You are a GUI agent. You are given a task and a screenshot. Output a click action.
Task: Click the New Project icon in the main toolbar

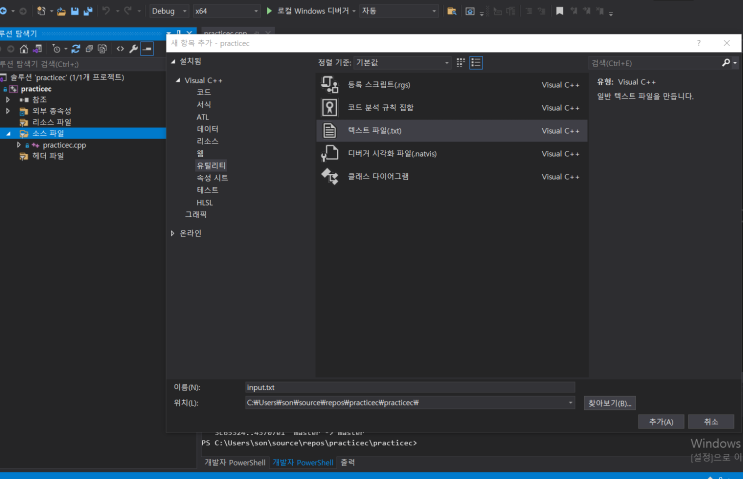click(x=41, y=11)
